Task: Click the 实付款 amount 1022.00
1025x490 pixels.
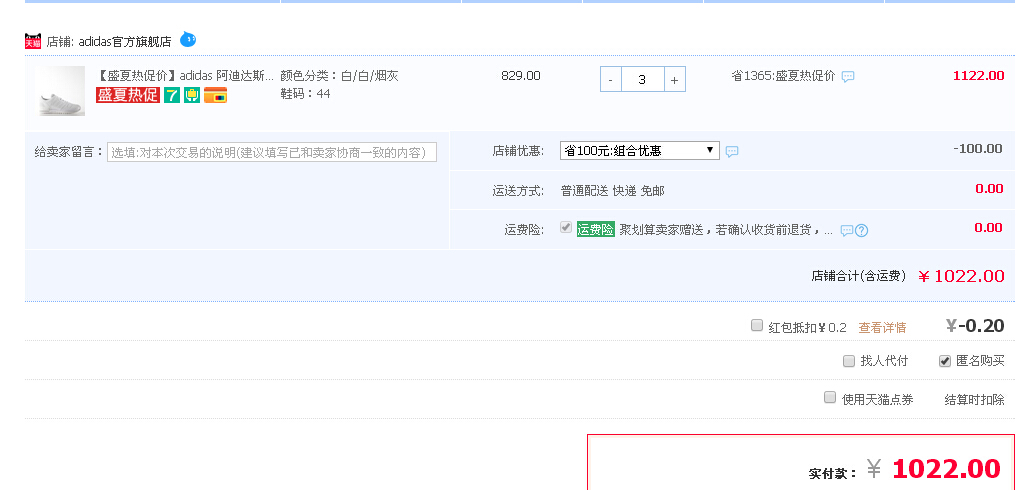Action: point(946,469)
